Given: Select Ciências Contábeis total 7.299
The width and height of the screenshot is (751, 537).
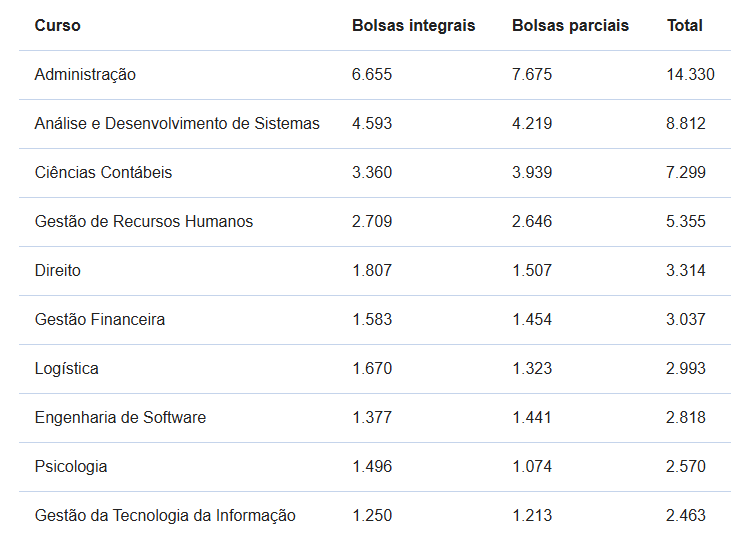Looking at the screenshot, I should point(686,173).
